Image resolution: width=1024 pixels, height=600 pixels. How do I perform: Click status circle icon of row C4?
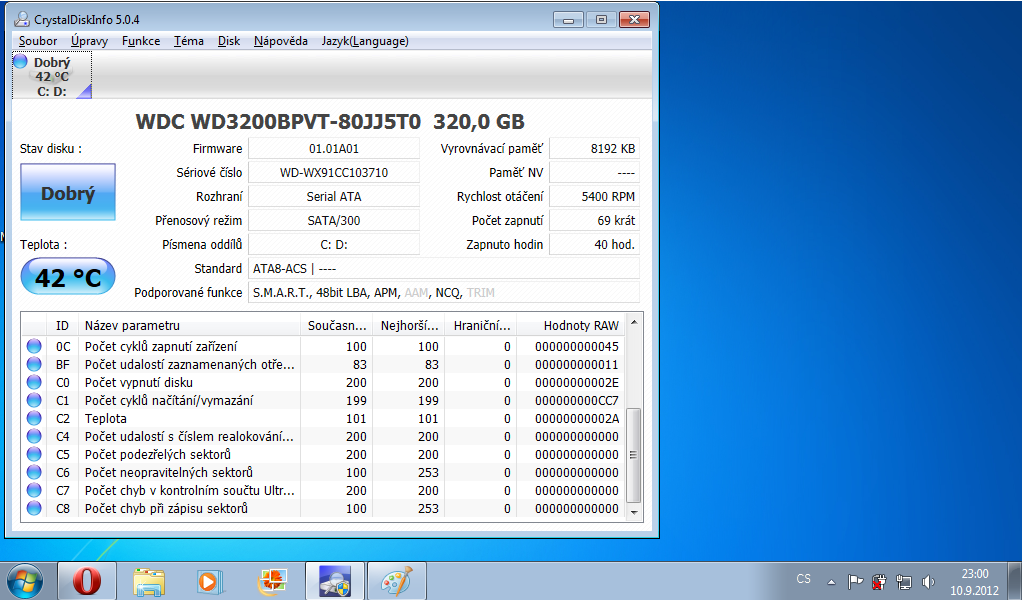click(x=34, y=436)
